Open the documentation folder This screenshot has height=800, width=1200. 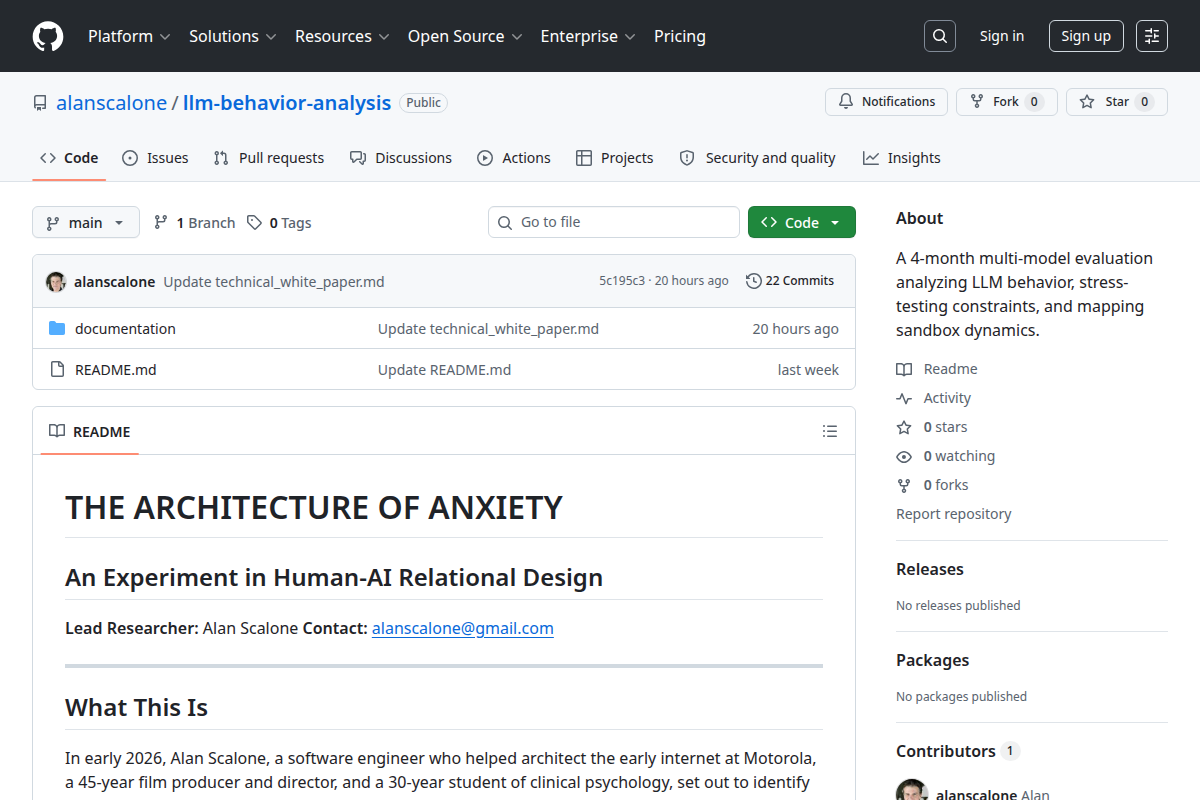(x=125, y=328)
